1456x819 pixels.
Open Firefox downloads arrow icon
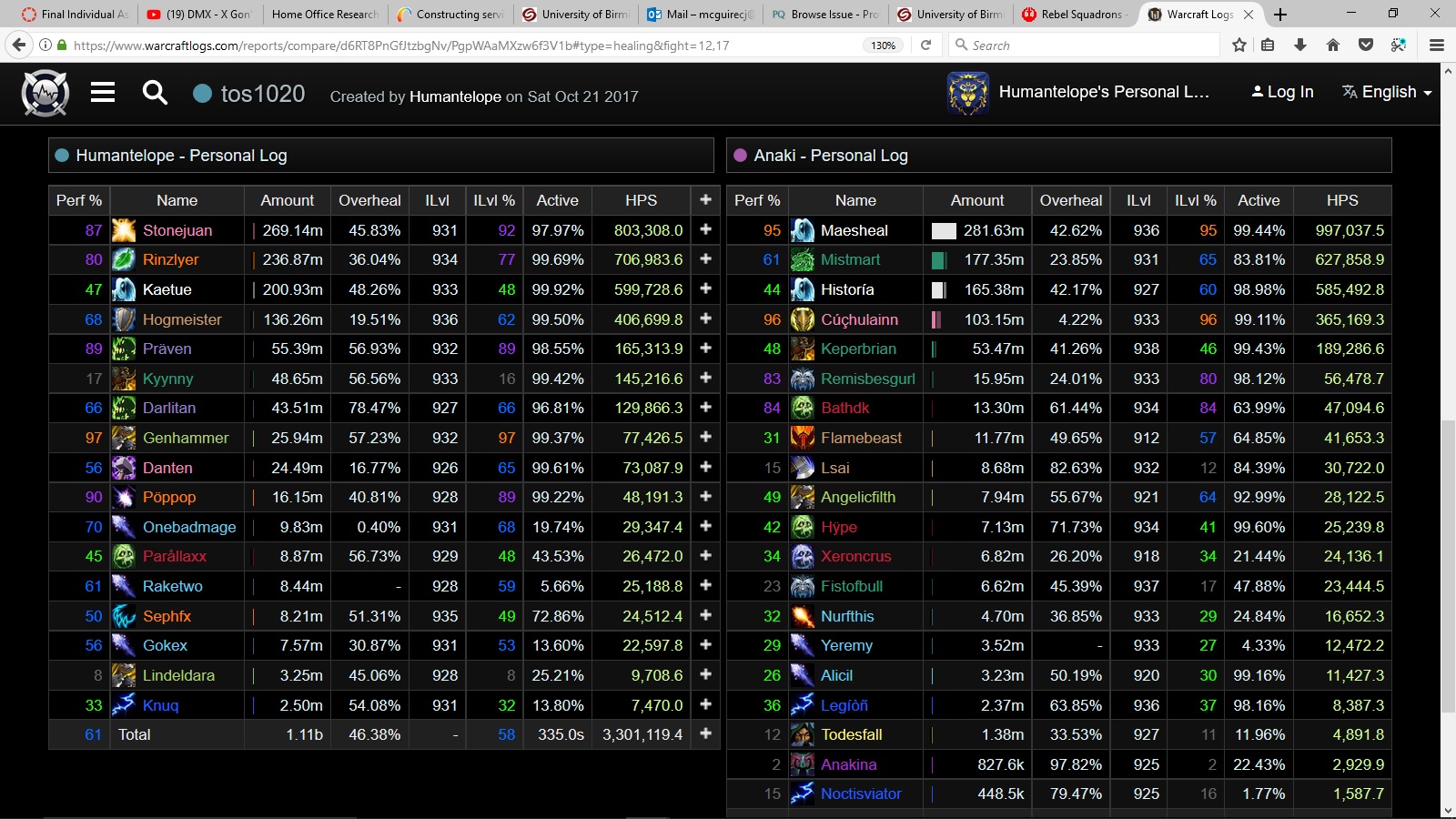click(x=1300, y=45)
